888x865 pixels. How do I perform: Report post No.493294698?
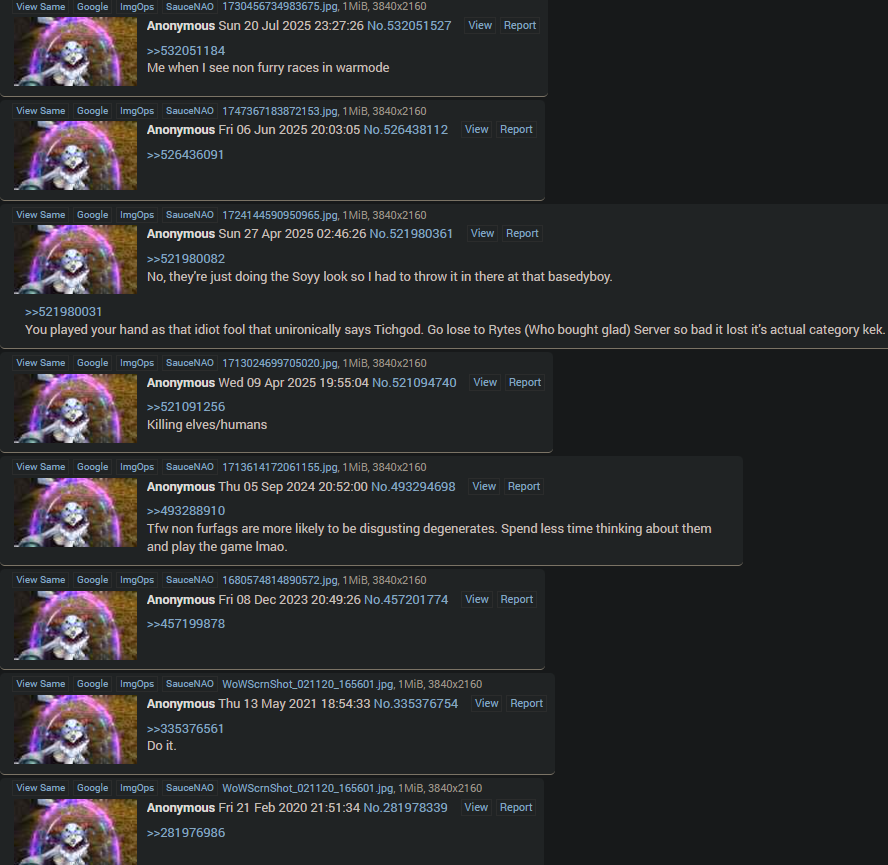click(x=523, y=487)
